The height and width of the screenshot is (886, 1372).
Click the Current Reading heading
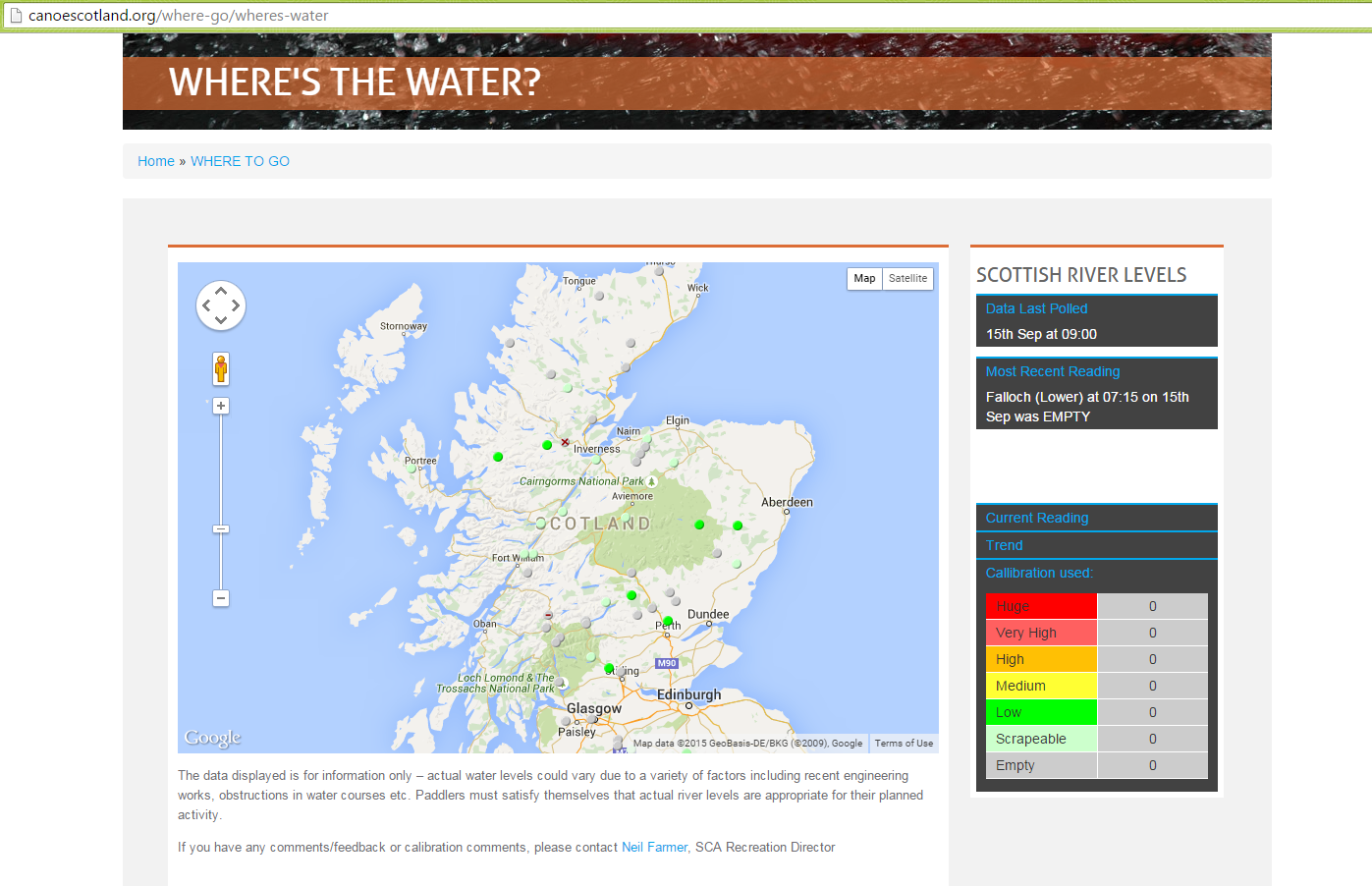click(1037, 518)
